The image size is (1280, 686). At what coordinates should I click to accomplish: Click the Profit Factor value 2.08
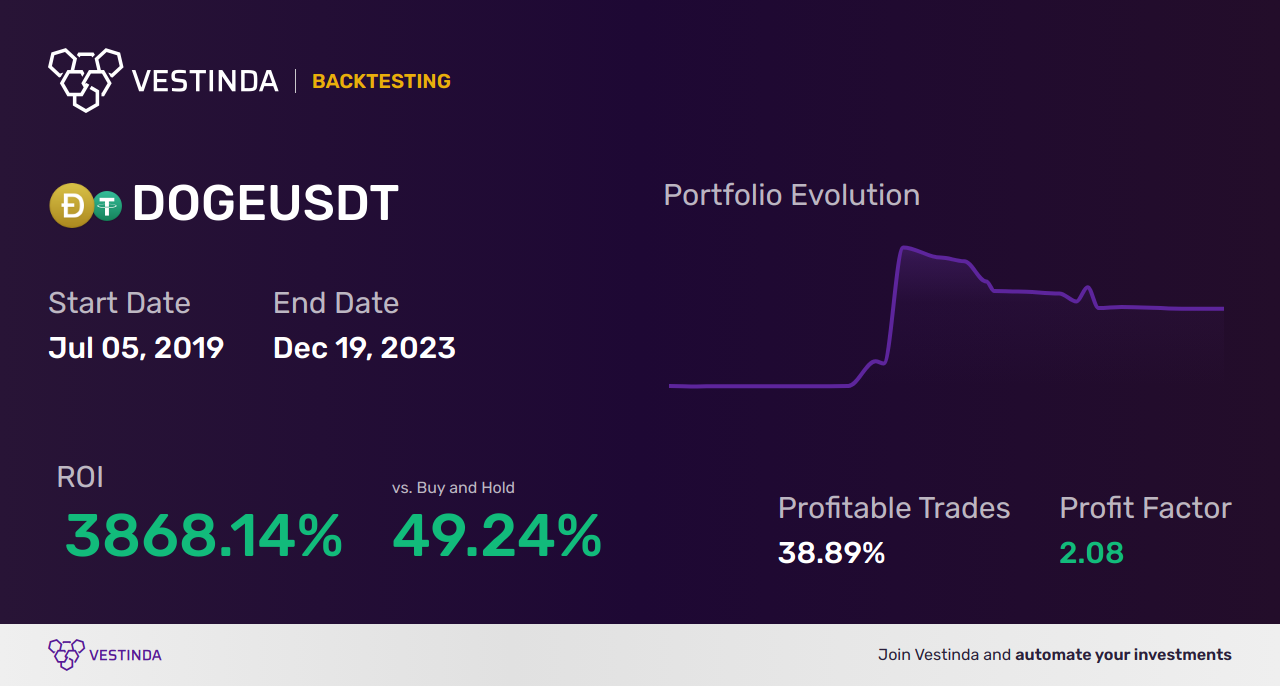(1091, 553)
